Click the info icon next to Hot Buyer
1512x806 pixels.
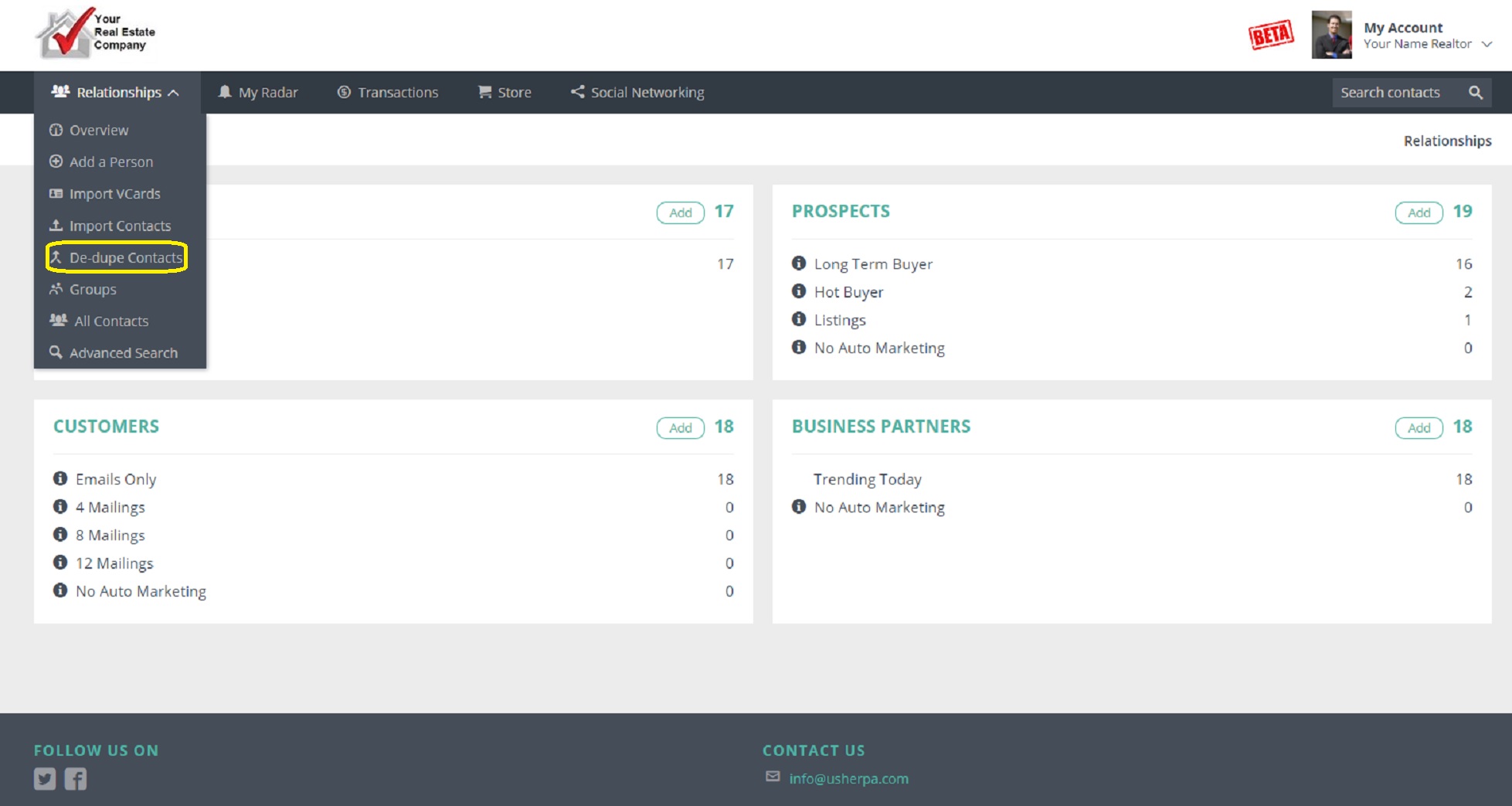click(x=798, y=291)
